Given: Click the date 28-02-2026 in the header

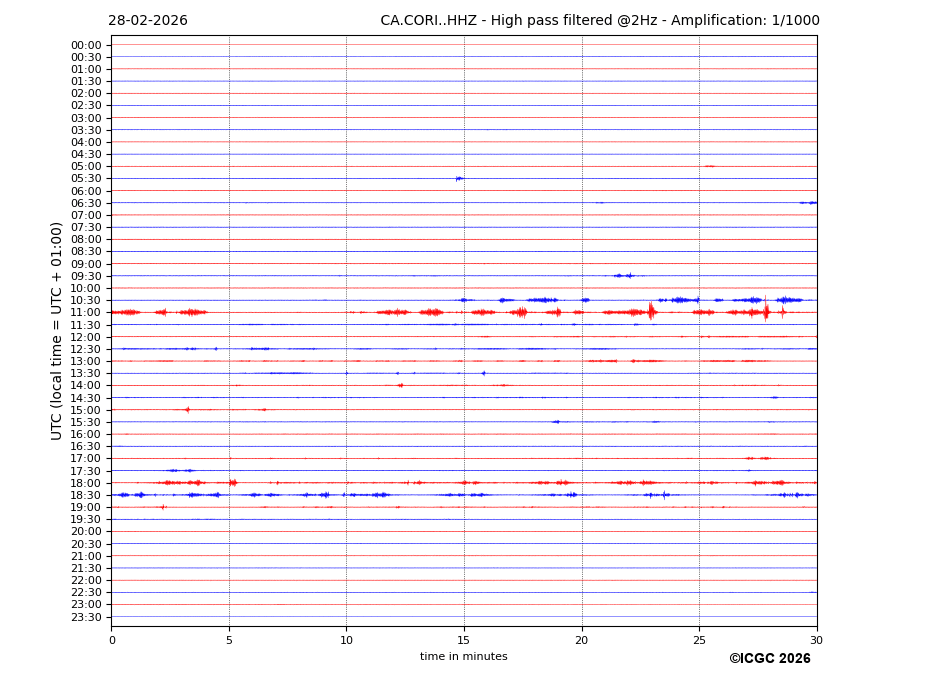Looking at the screenshot, I should click(x=147, y=21).
